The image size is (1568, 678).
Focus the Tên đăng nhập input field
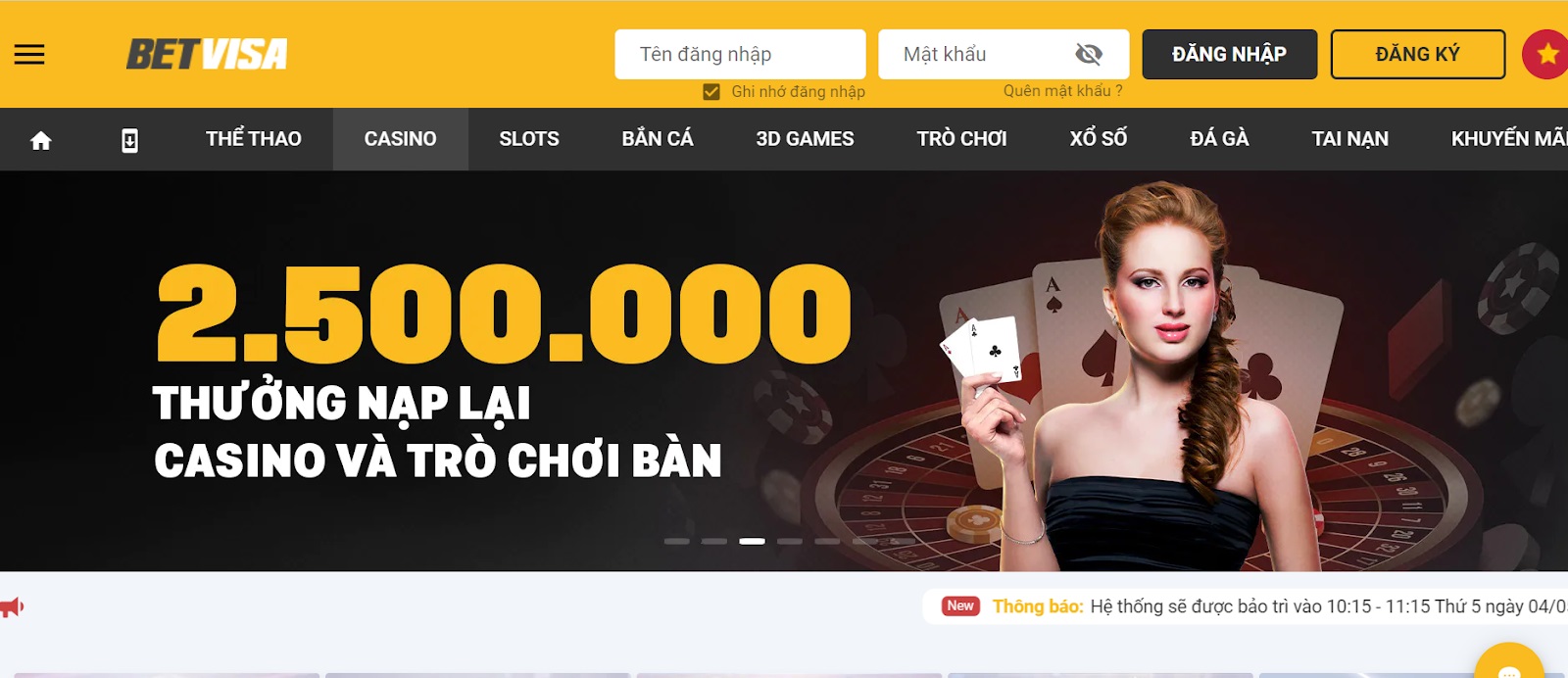[740, 54]
